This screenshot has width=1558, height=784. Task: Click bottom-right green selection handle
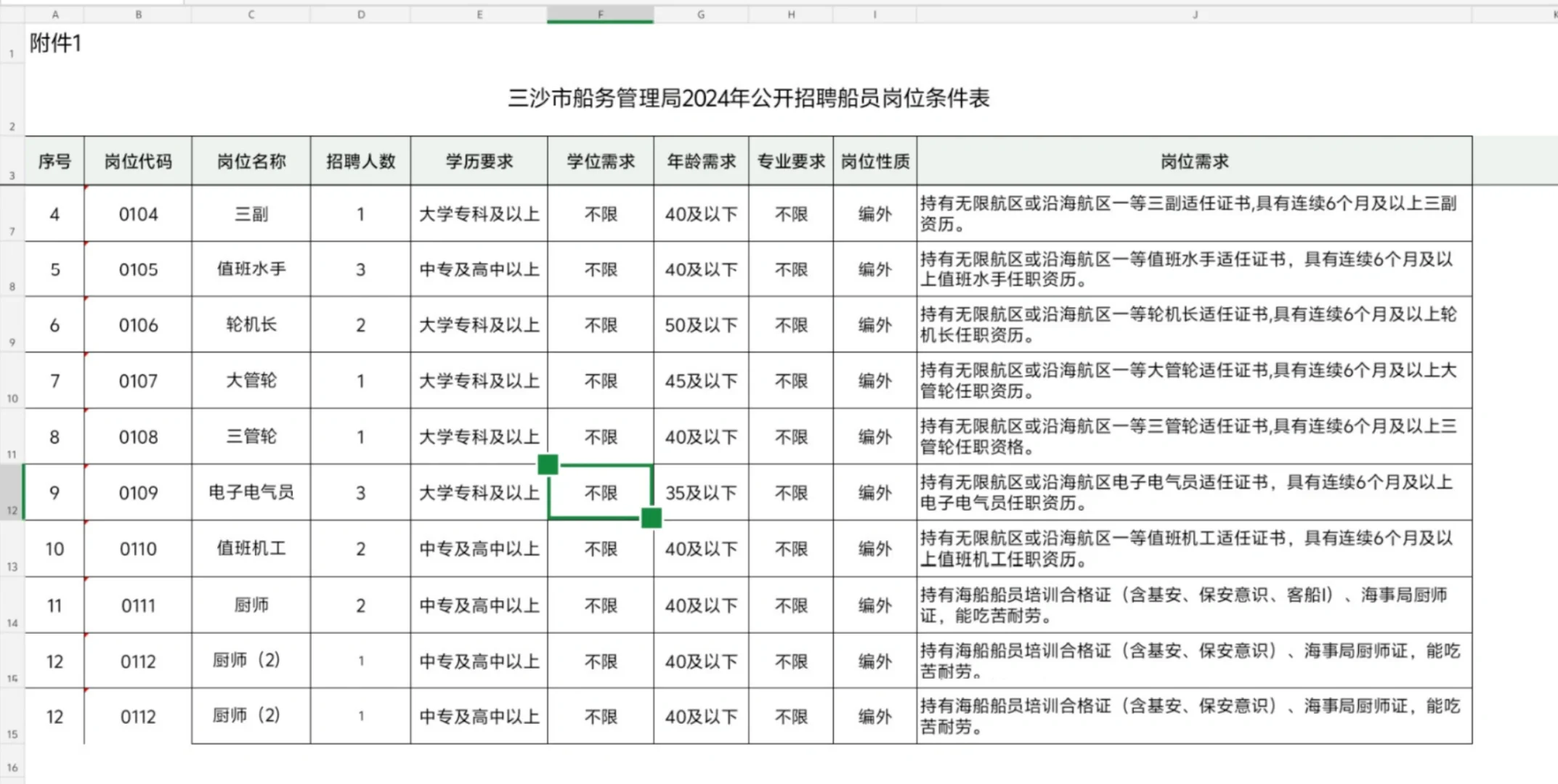tap(652, 518)
